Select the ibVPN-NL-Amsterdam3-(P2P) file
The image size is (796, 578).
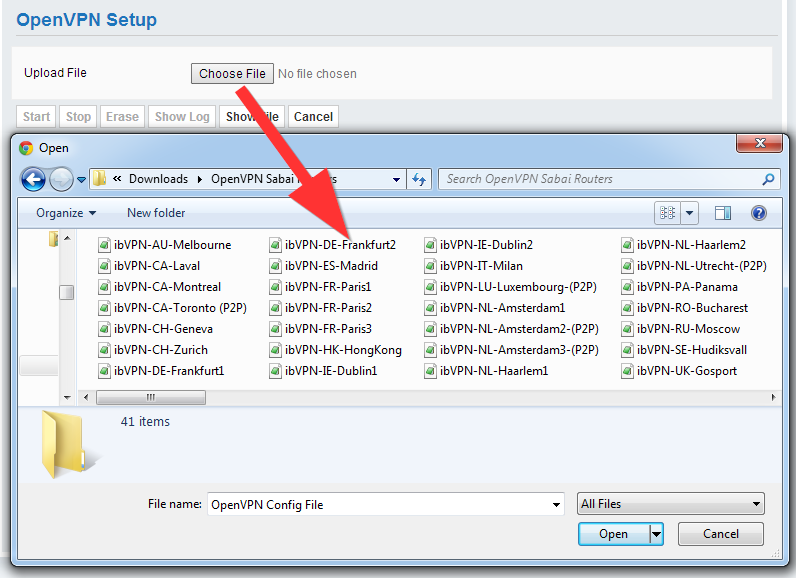512,350
